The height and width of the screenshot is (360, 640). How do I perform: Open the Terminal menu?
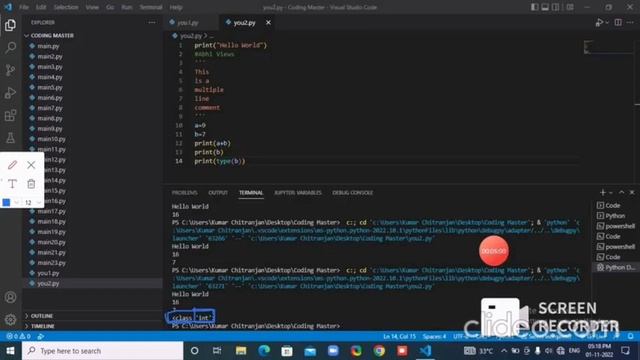coord(151,7)
